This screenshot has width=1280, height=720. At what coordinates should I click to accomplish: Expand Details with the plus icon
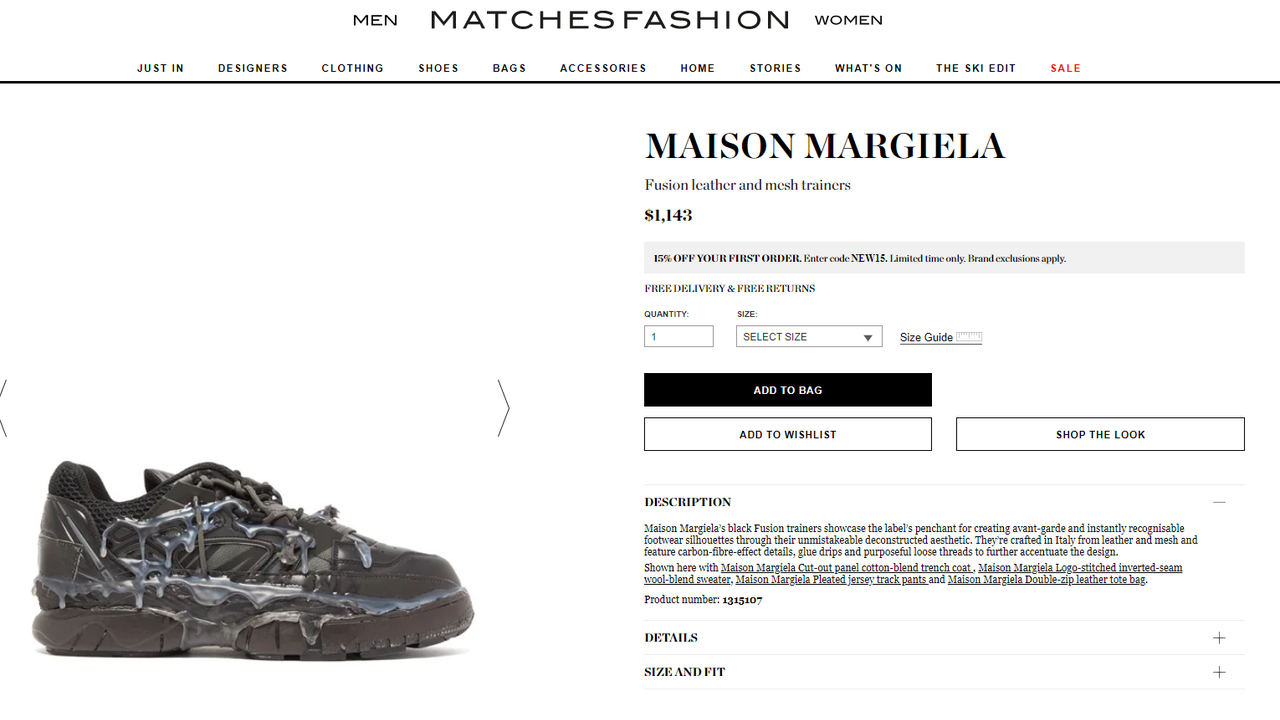point(1219,638)
